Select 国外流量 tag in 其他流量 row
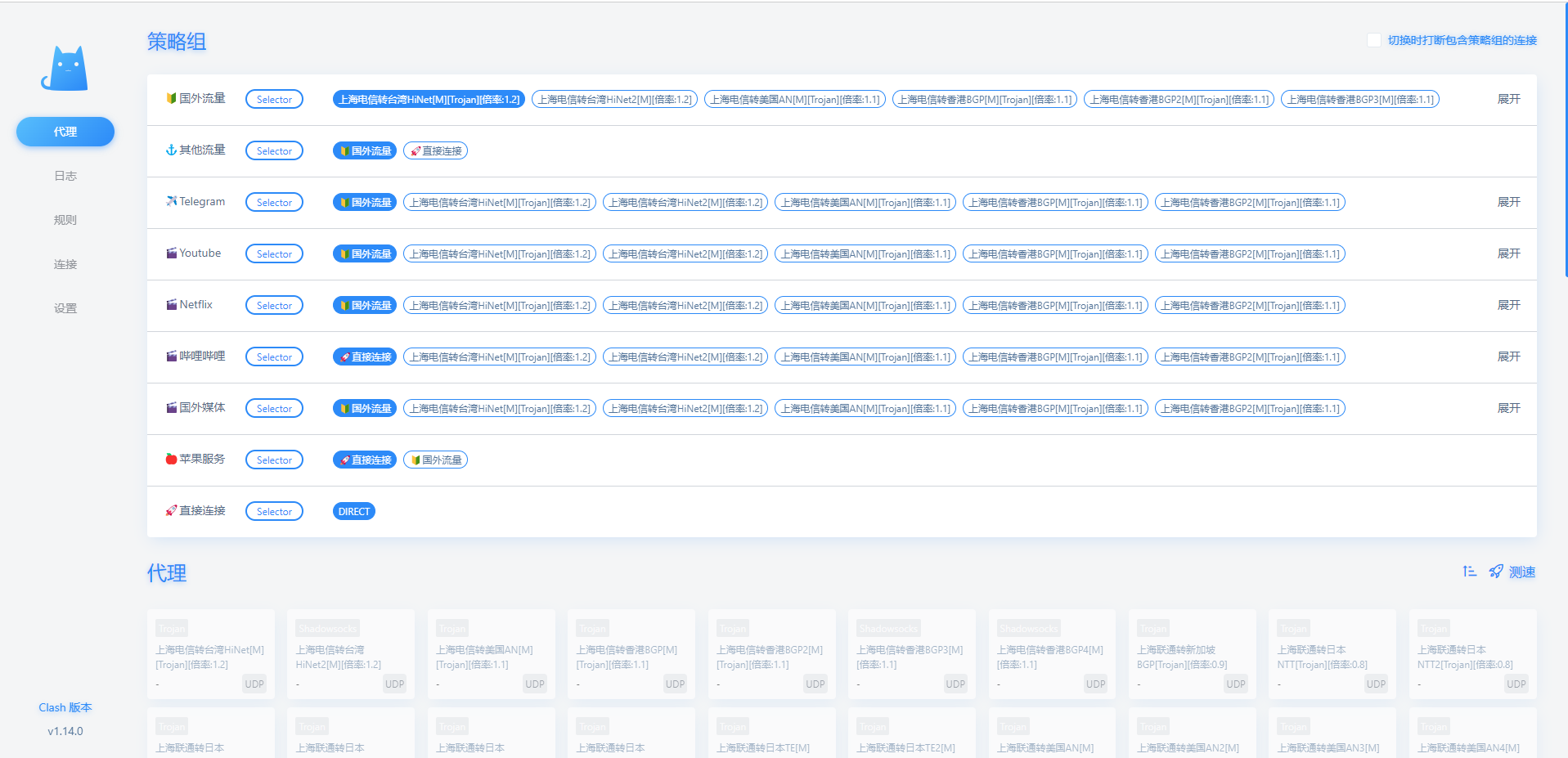1568x758 pixels. point(365,150)
